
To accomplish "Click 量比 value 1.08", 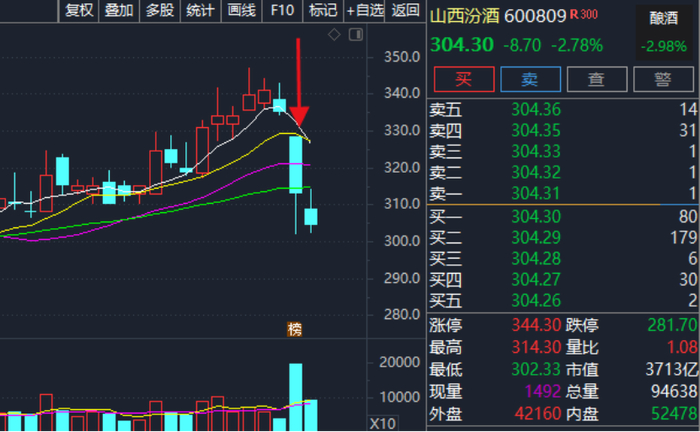I will (682, 347).
